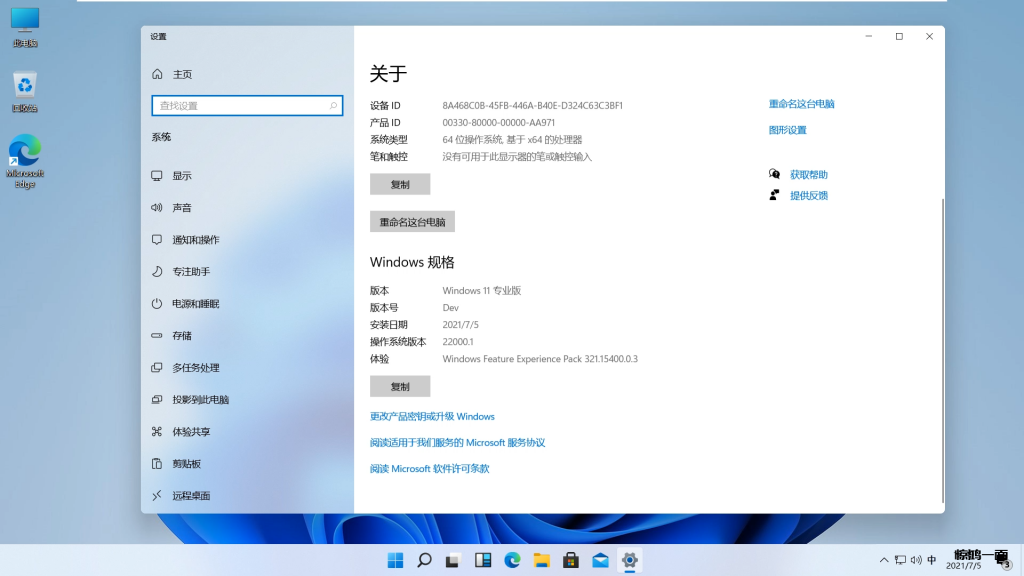Go to 远程桌面 remote desktop page
This screenshot has width=1024, height=576.
click(191, 496)
